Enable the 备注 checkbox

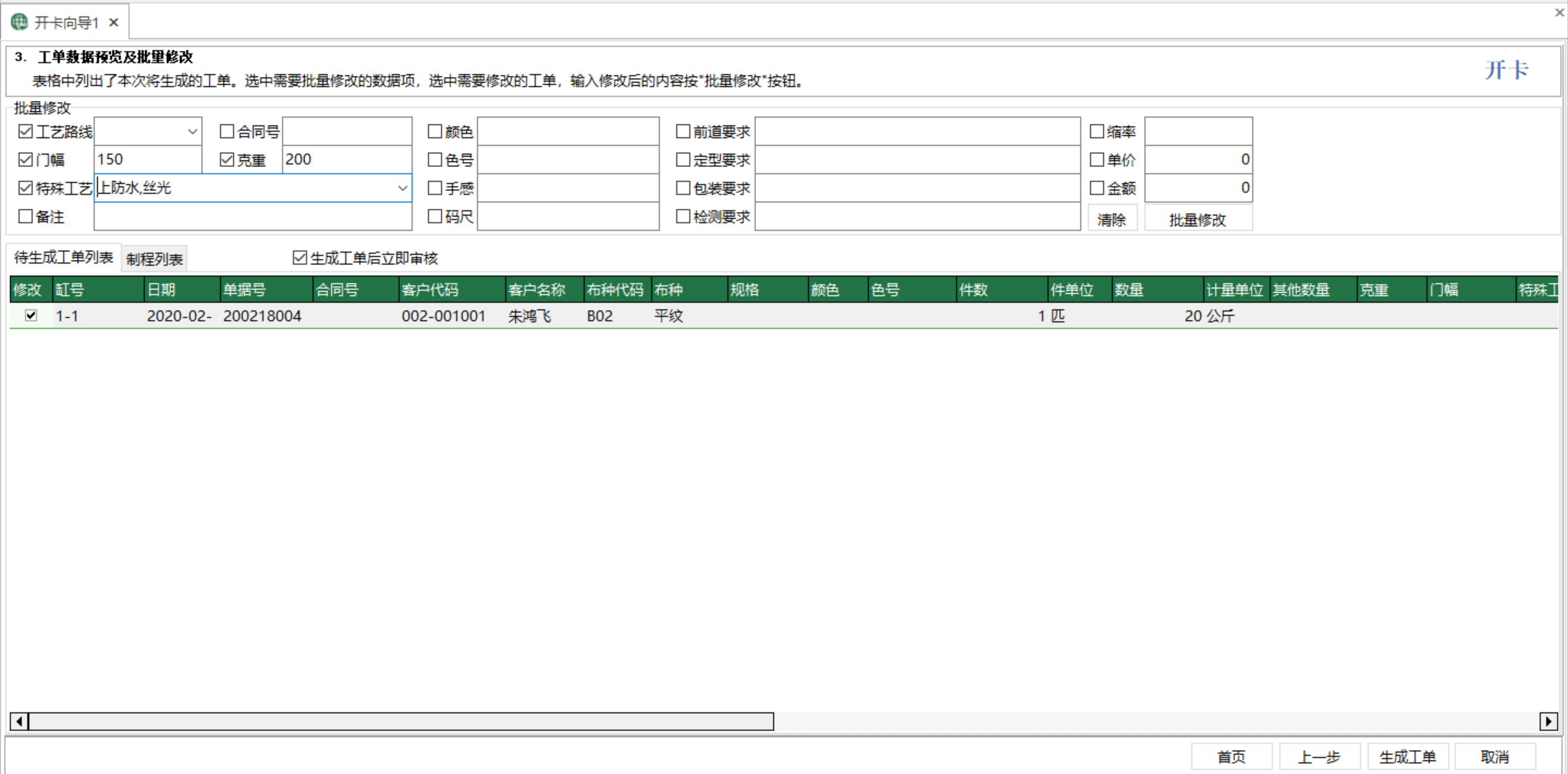pyautogui.click(x=25, y=216)
